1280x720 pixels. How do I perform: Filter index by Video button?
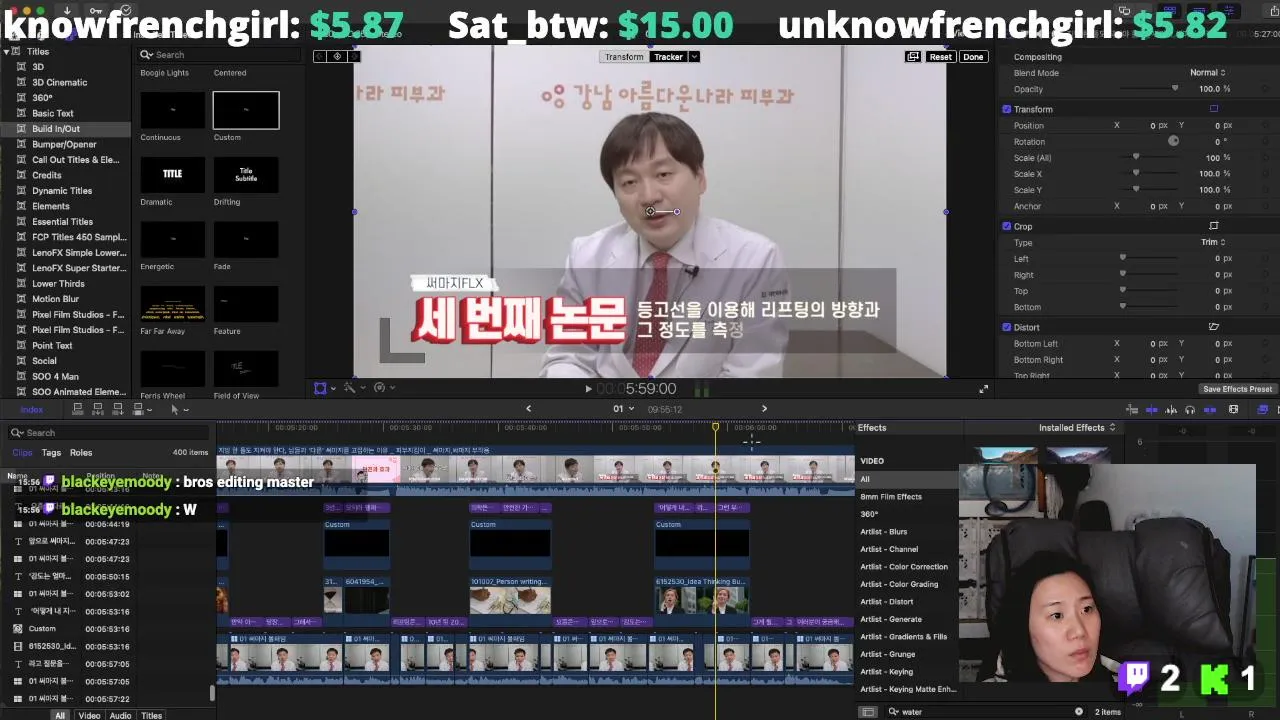(x=89, y=715)
